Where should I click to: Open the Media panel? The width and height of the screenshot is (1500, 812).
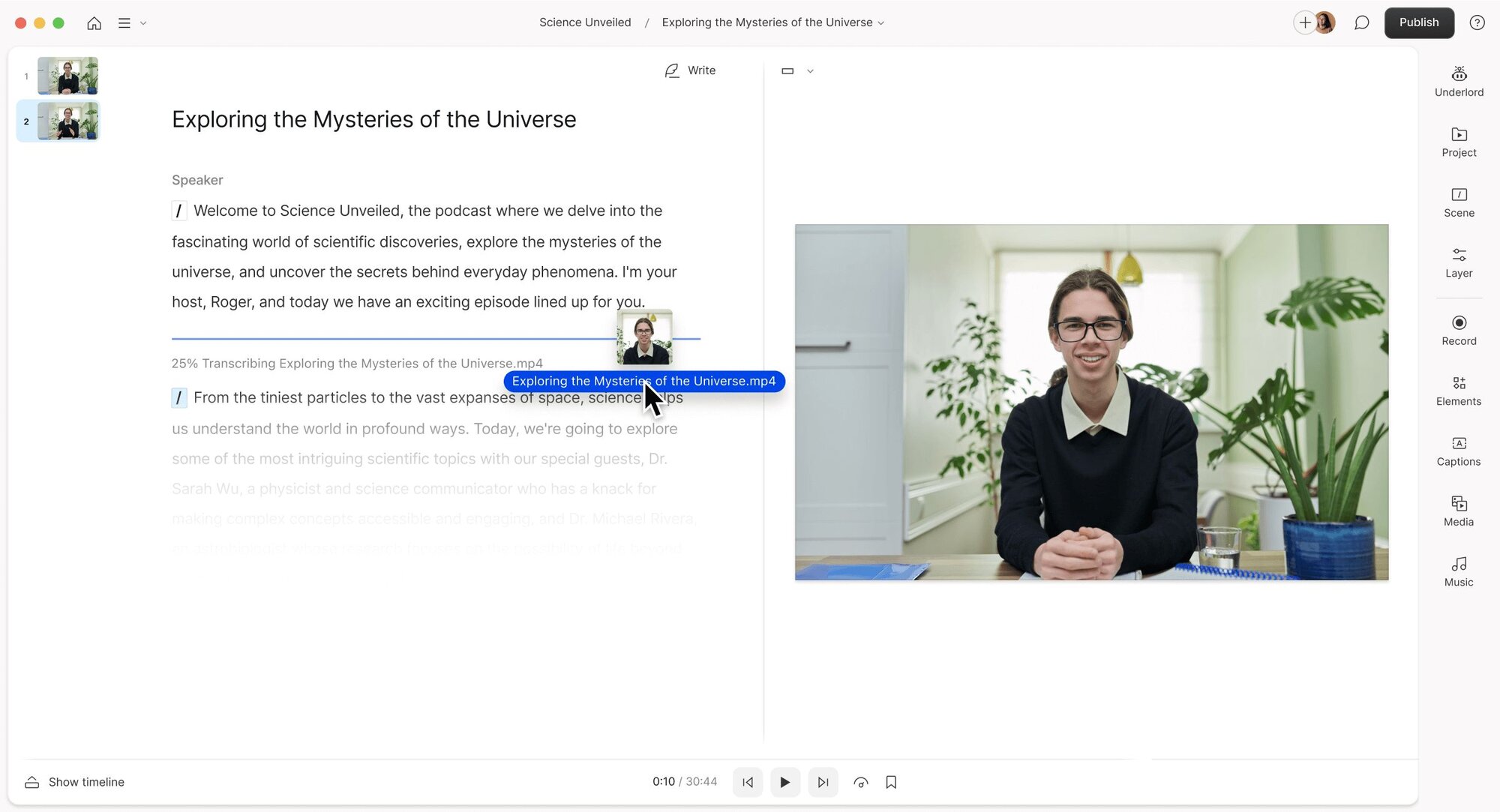coord(1458,511)
